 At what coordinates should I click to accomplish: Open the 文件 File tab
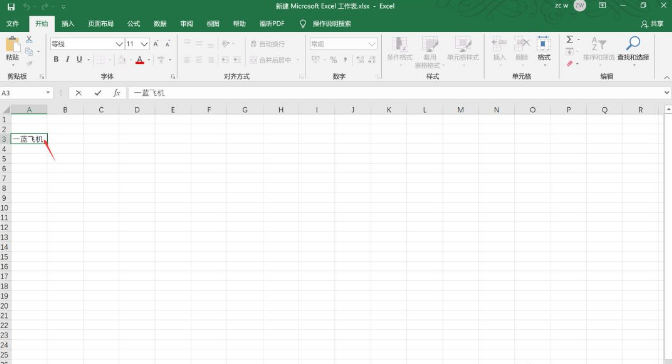[x=13, y=24]
